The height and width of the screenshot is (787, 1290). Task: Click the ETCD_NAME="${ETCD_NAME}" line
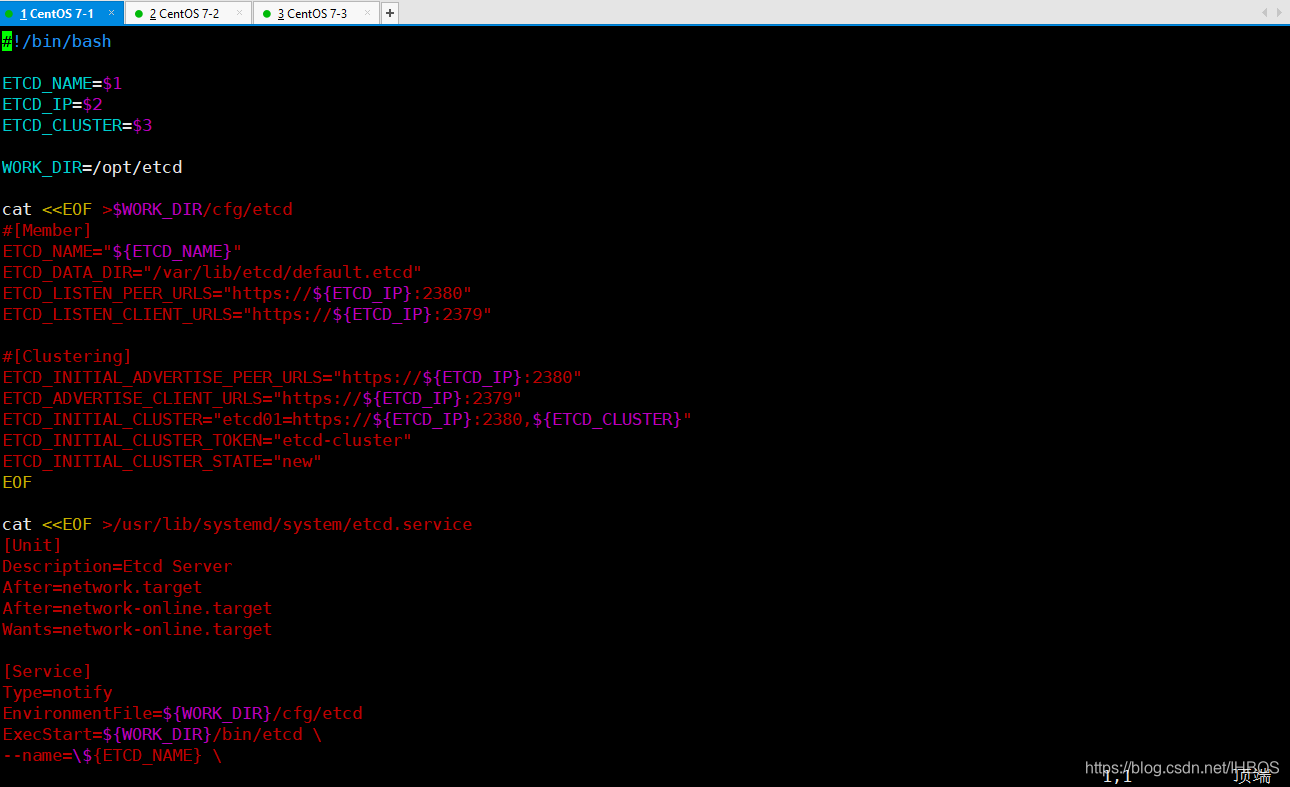tap(122, 251)
